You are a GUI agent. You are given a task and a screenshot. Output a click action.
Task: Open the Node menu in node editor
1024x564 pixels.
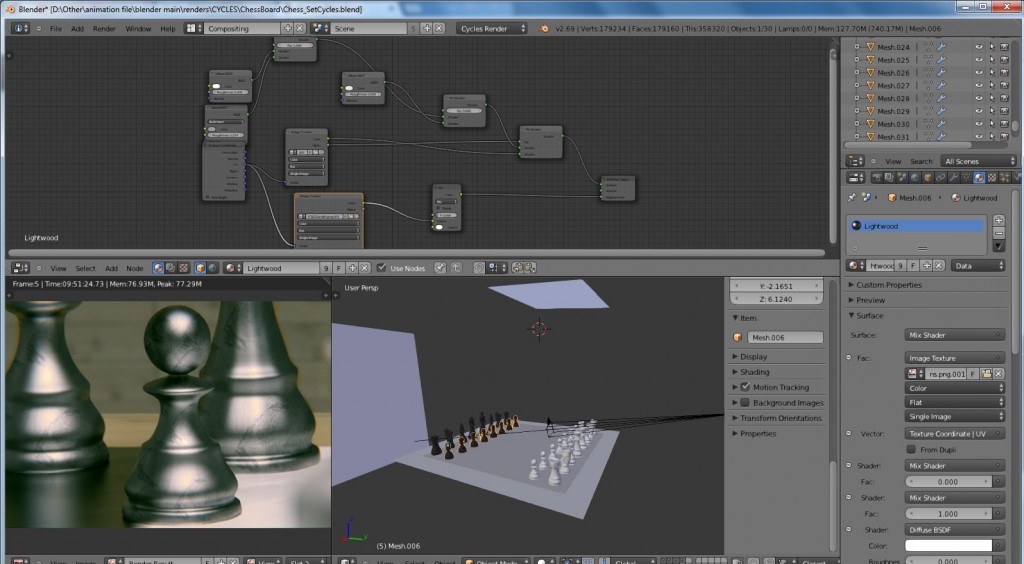(x=135, y=268)
